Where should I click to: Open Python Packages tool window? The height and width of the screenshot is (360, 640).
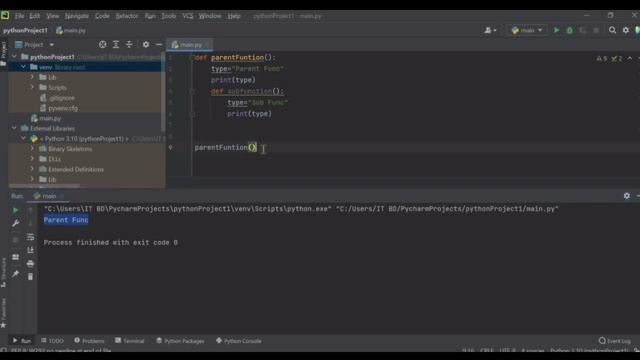(180, 341)
